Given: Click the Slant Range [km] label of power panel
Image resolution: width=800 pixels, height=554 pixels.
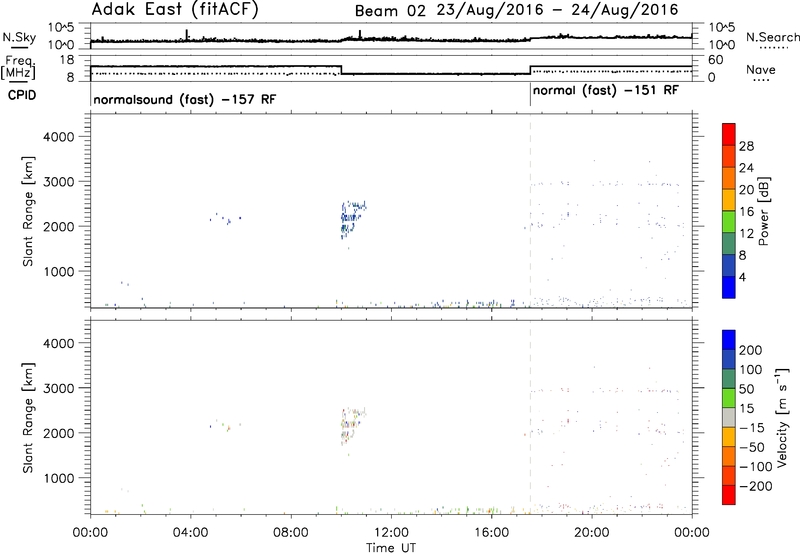Looking at the screenshot, I should point(28,211).
